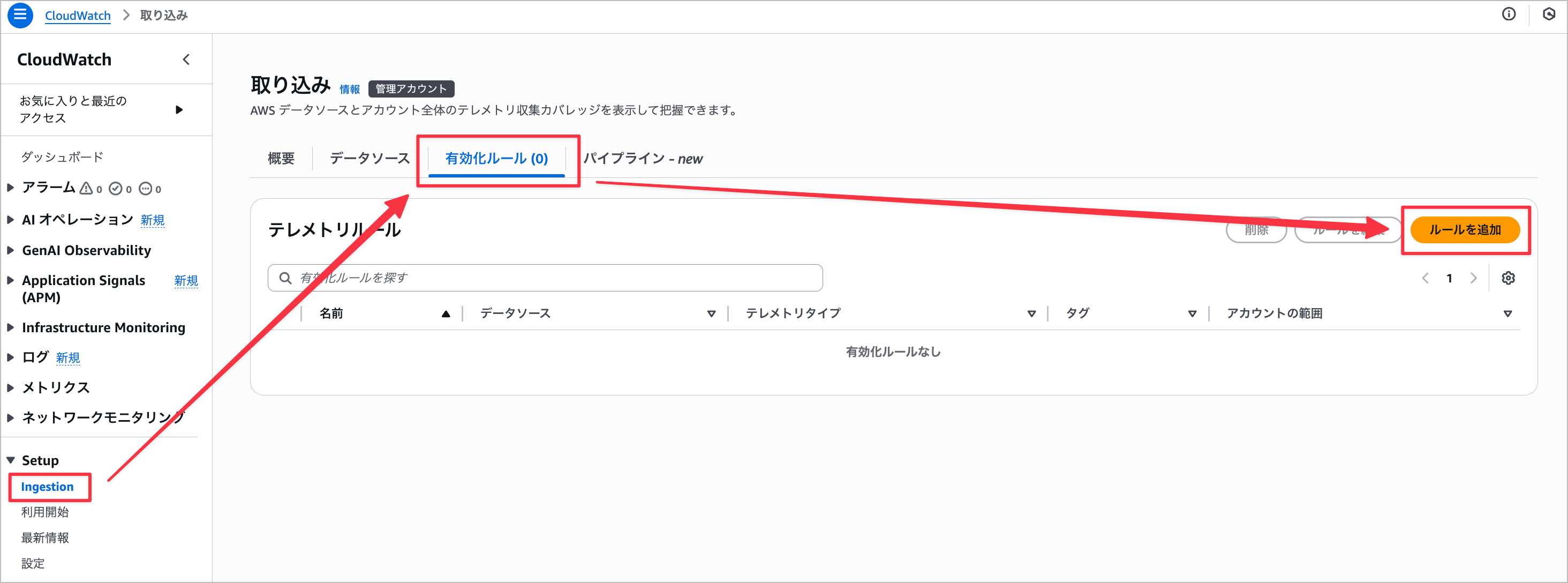Go to previous page arrow

point(1425,278)
